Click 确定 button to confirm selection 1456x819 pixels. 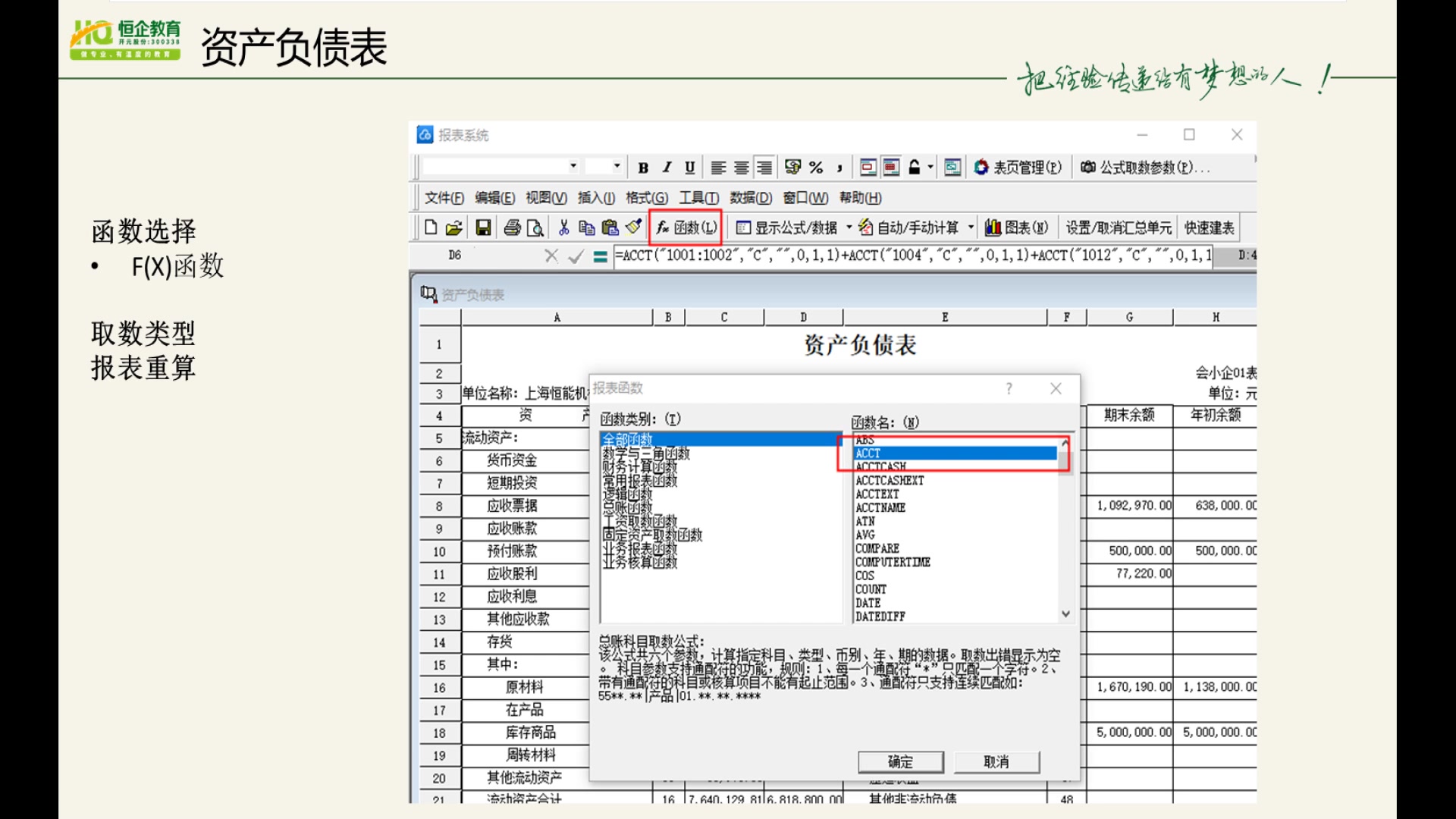pos(900,761)
